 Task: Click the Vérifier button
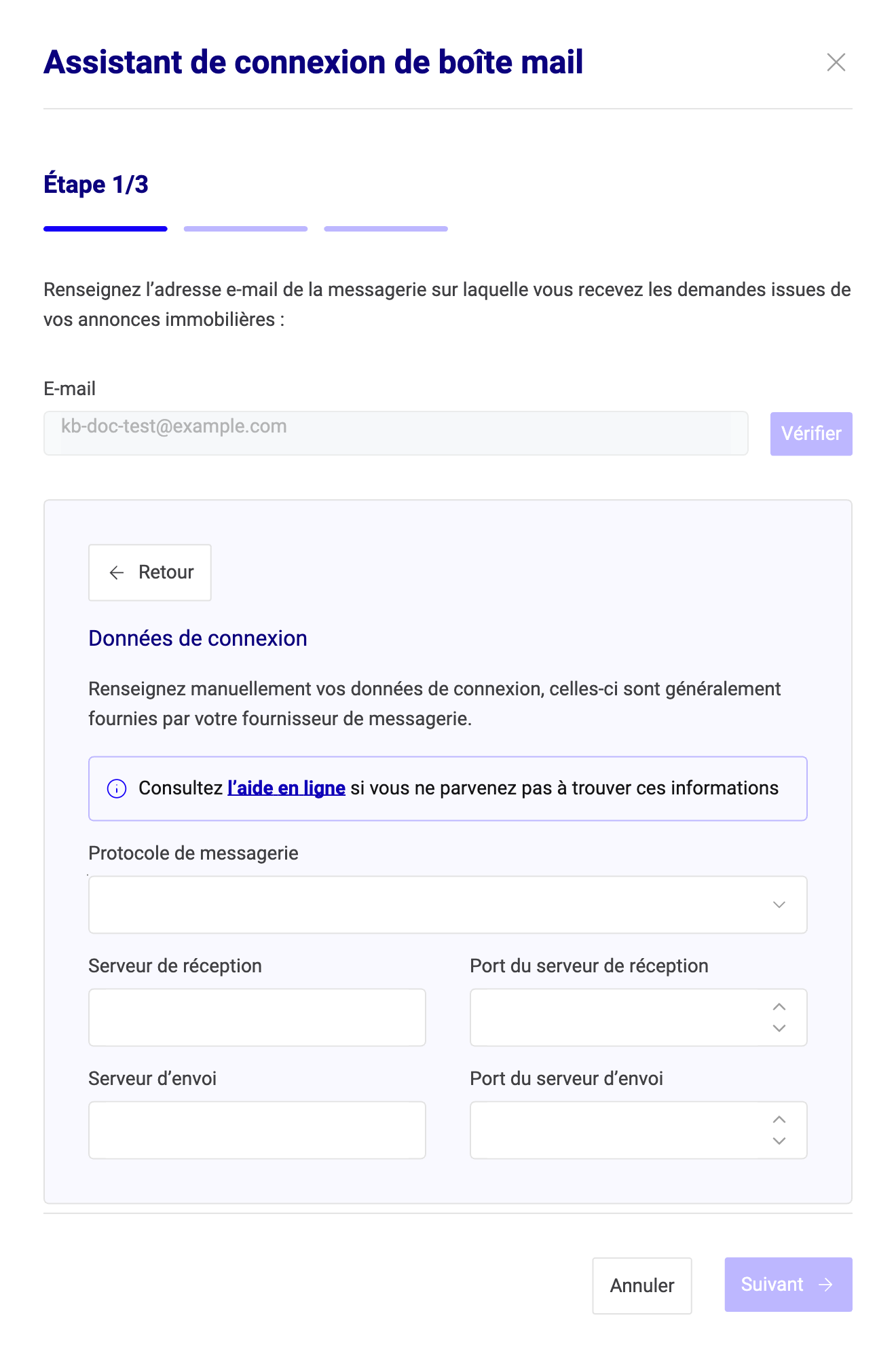(811, 433)
